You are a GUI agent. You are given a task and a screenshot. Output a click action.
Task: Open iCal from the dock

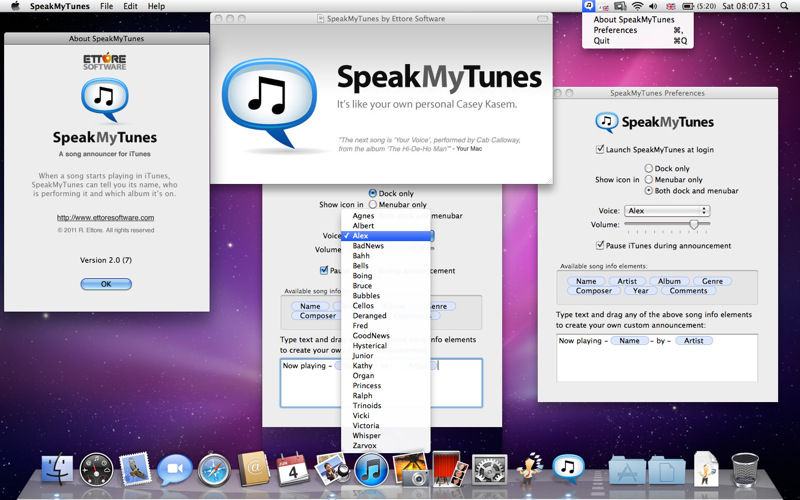[292, 469]
